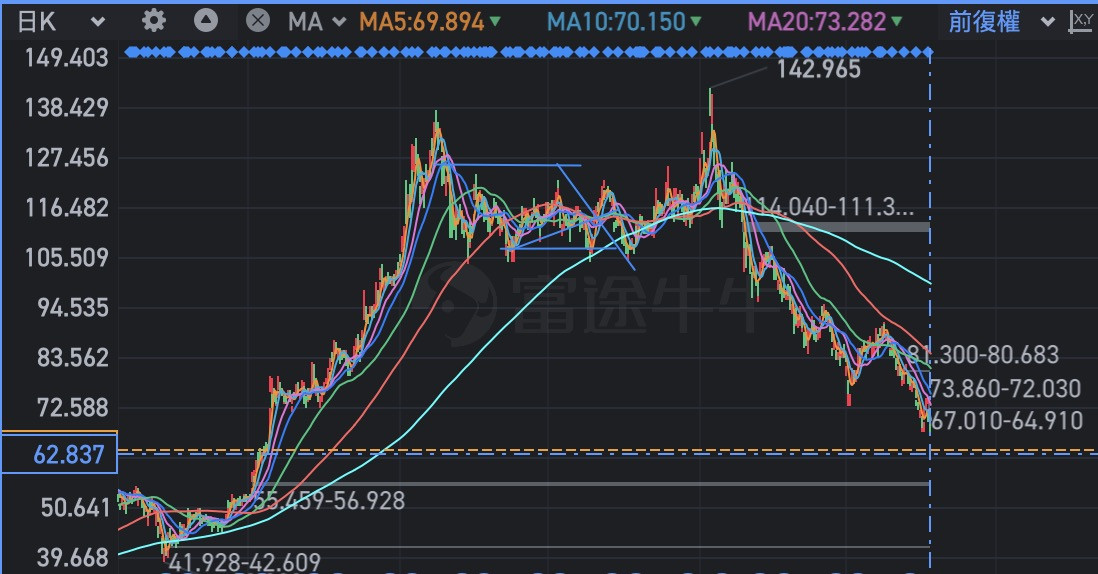Click the 105.509 price axis value
The width and height of the screenshot is (1098, 574).
click(x=67, y=258)
